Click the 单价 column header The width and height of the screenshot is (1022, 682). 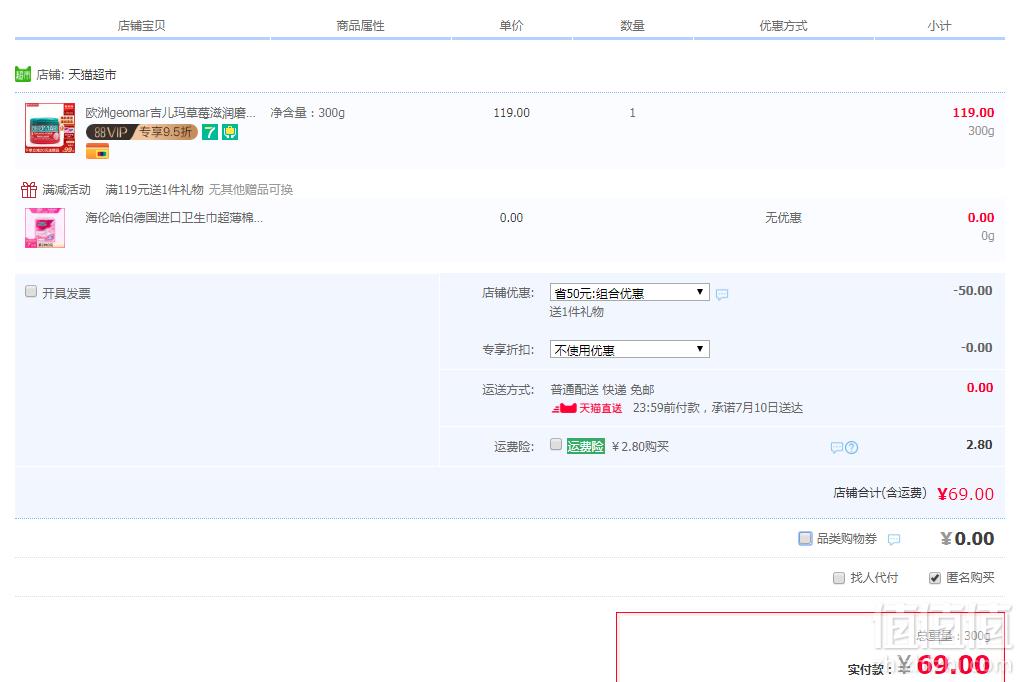[x=512, y=25]
